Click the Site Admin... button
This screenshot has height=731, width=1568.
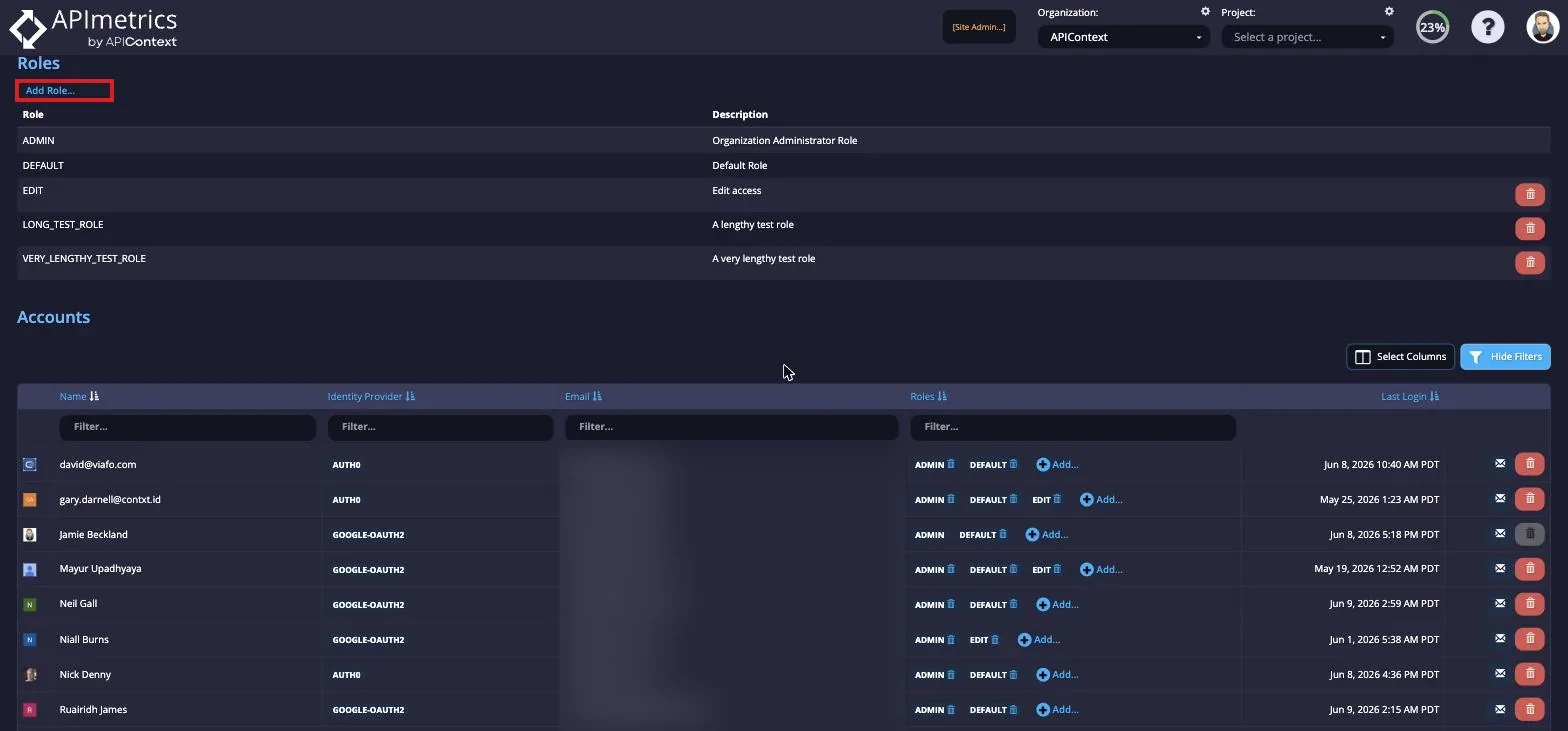pos(979,27)
